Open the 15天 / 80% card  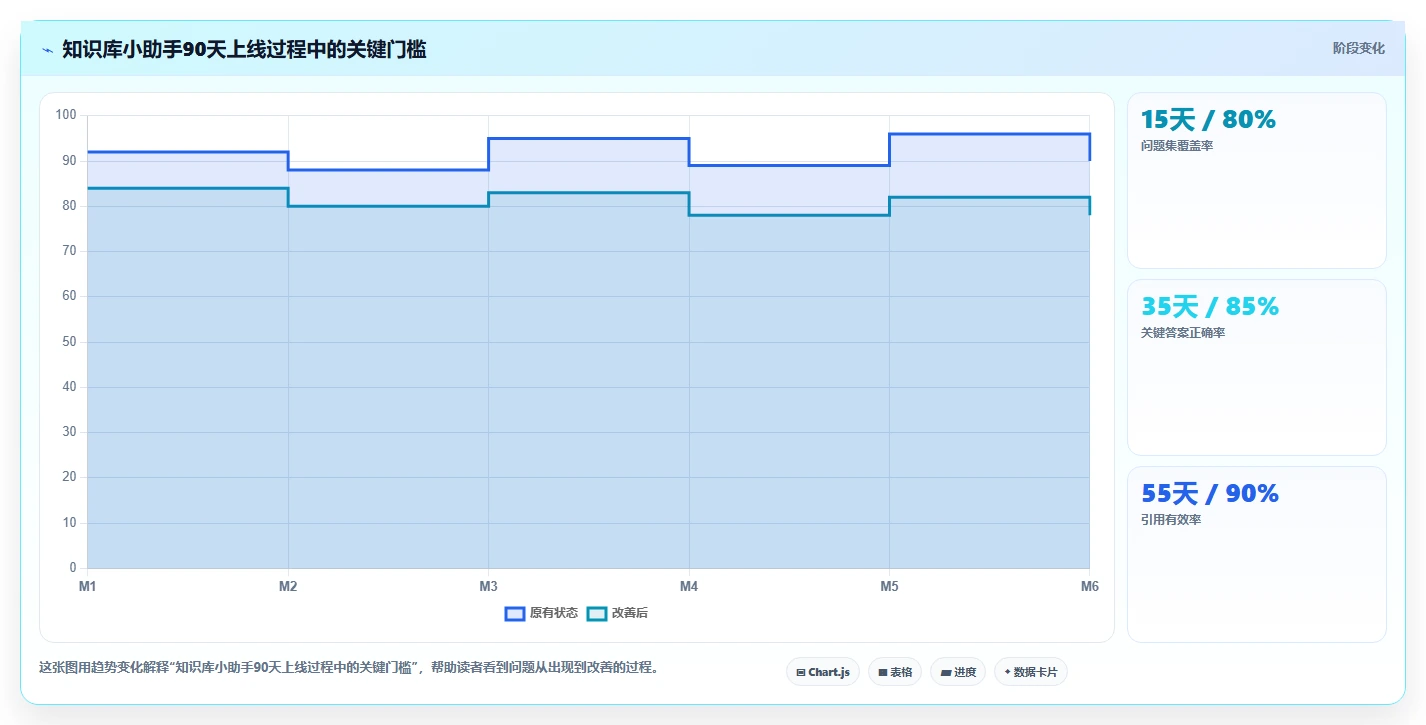(1257, 181)
